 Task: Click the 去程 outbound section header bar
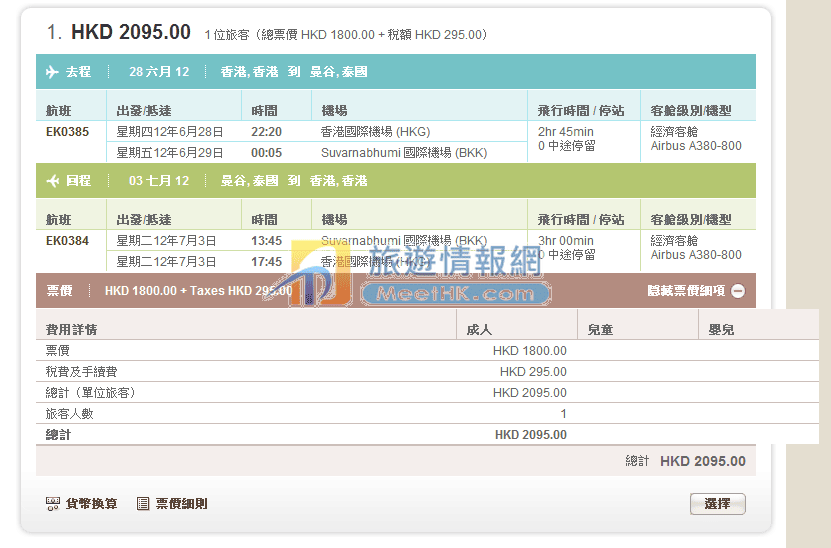[x=395, y=72]
